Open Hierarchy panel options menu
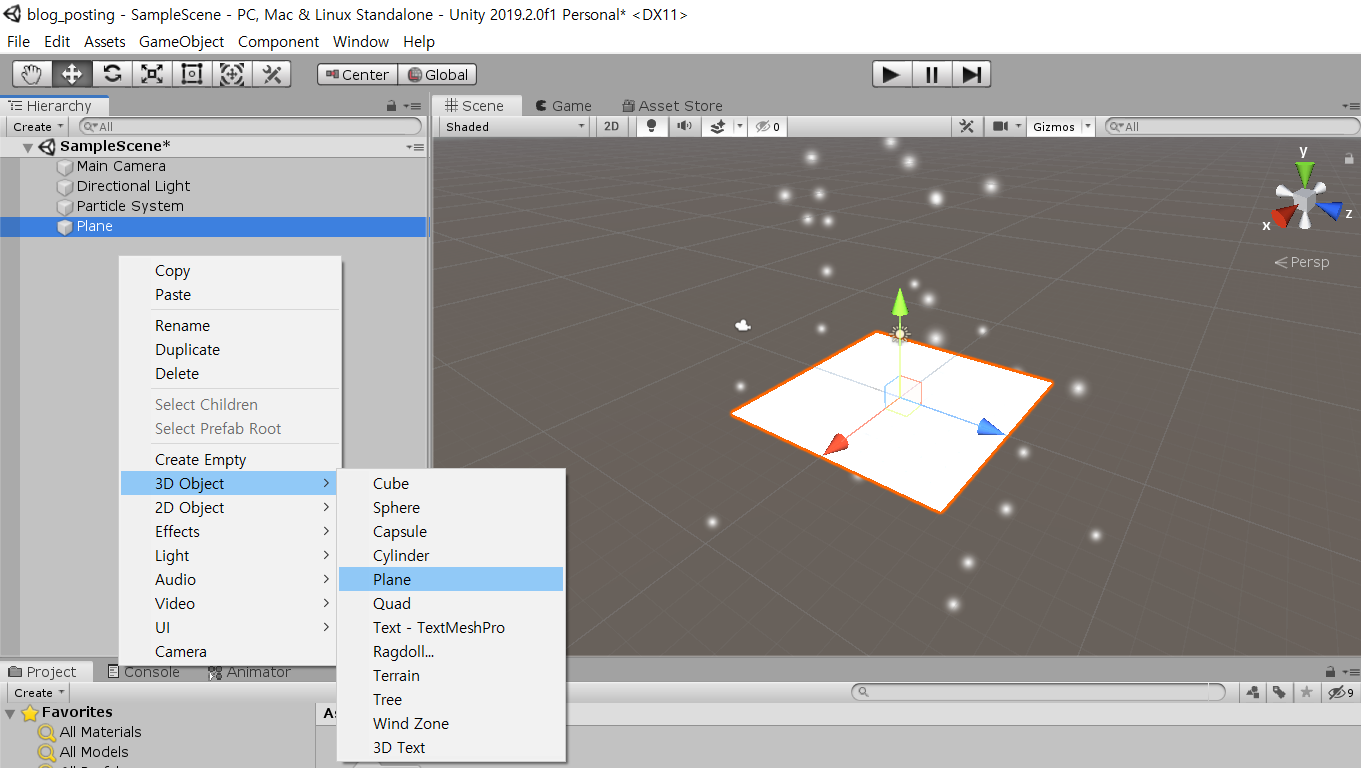1361x768 pixels. tap(414, 105)
